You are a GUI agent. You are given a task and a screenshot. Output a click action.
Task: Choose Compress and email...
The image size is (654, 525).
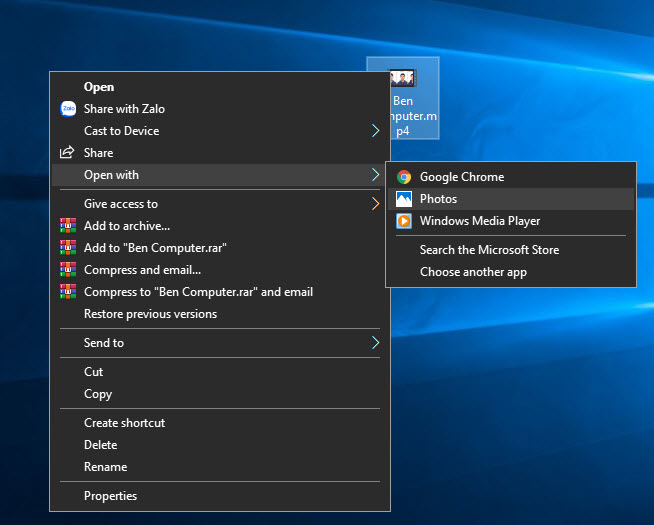[x=220, y=270]
